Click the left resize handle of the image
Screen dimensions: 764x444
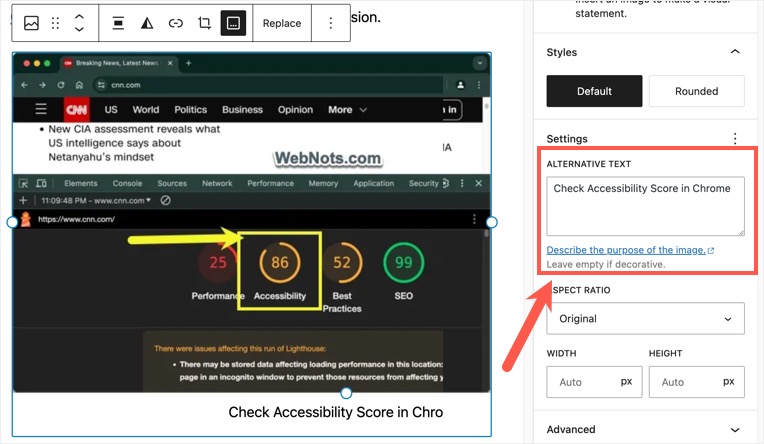[12, 222]
